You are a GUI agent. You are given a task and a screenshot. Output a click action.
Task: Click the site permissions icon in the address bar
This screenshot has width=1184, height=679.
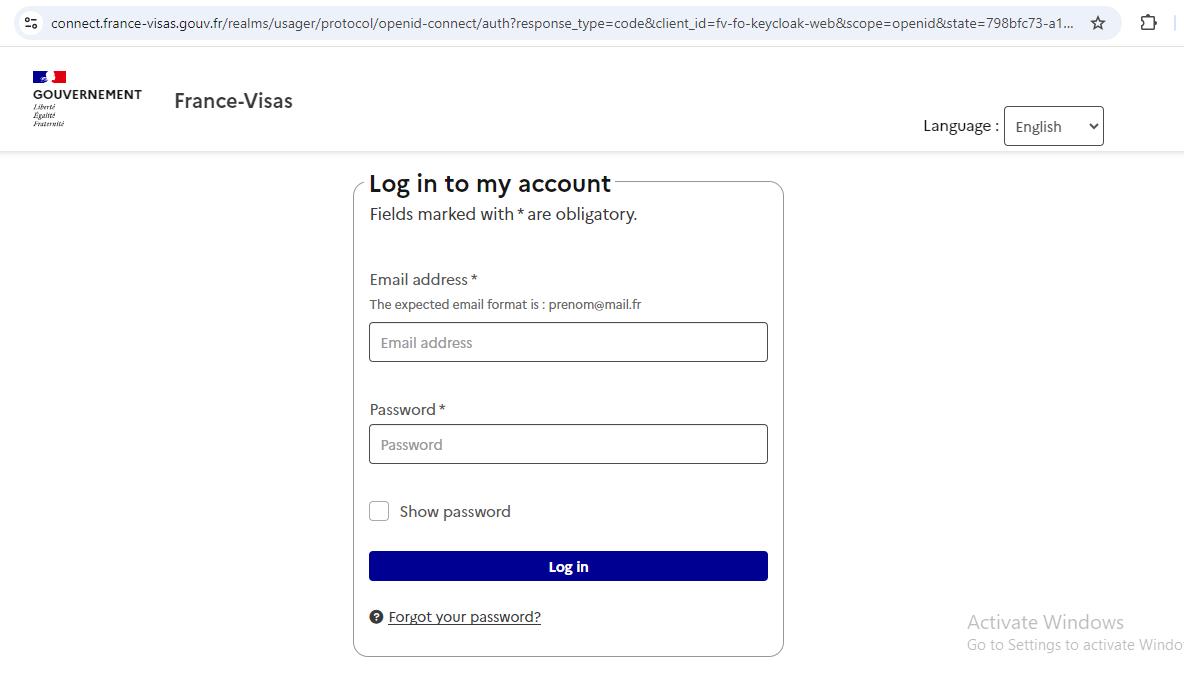coord(31,21)
